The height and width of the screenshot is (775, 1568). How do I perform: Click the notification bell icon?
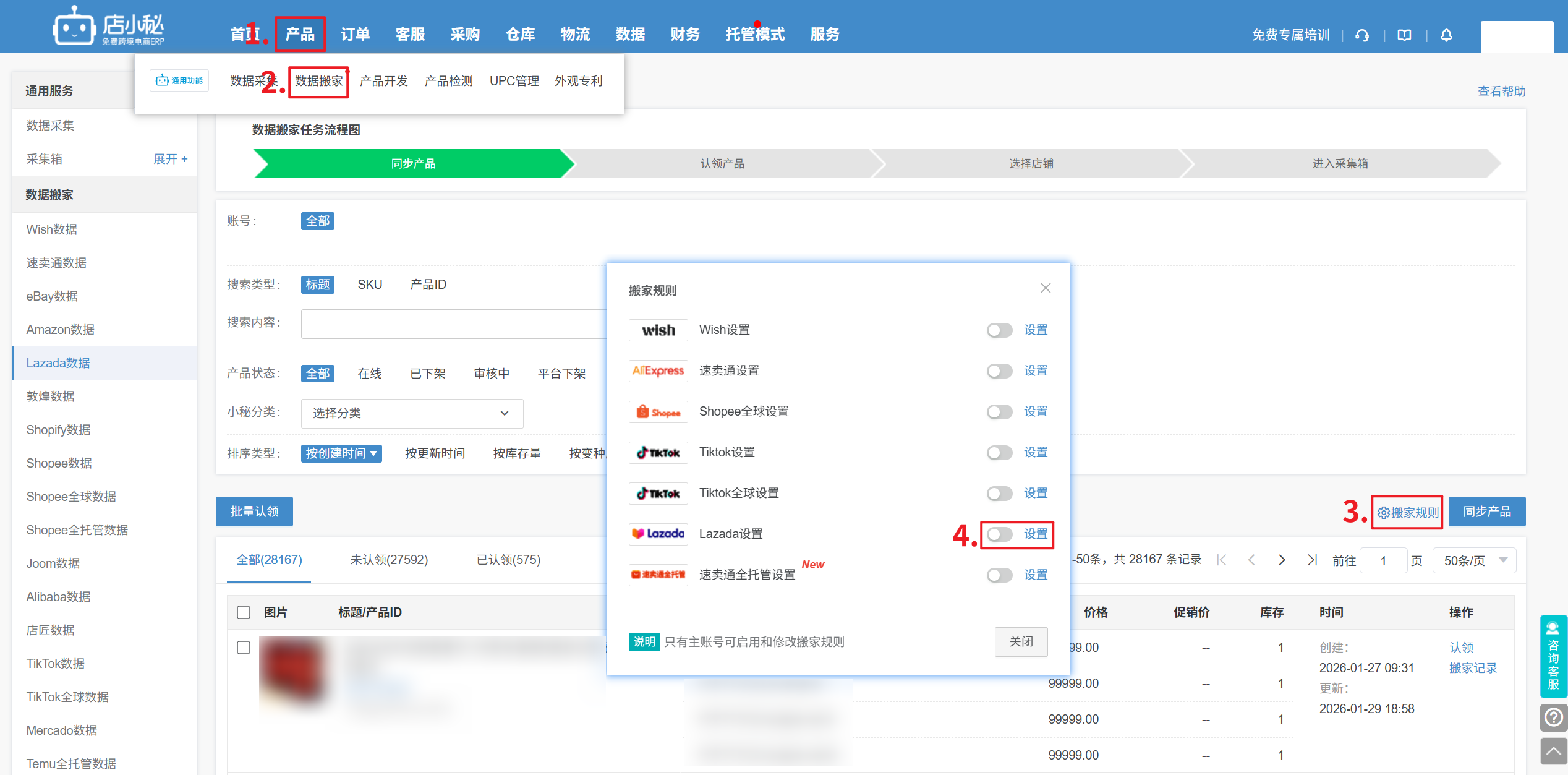(x=1446, y=35)
